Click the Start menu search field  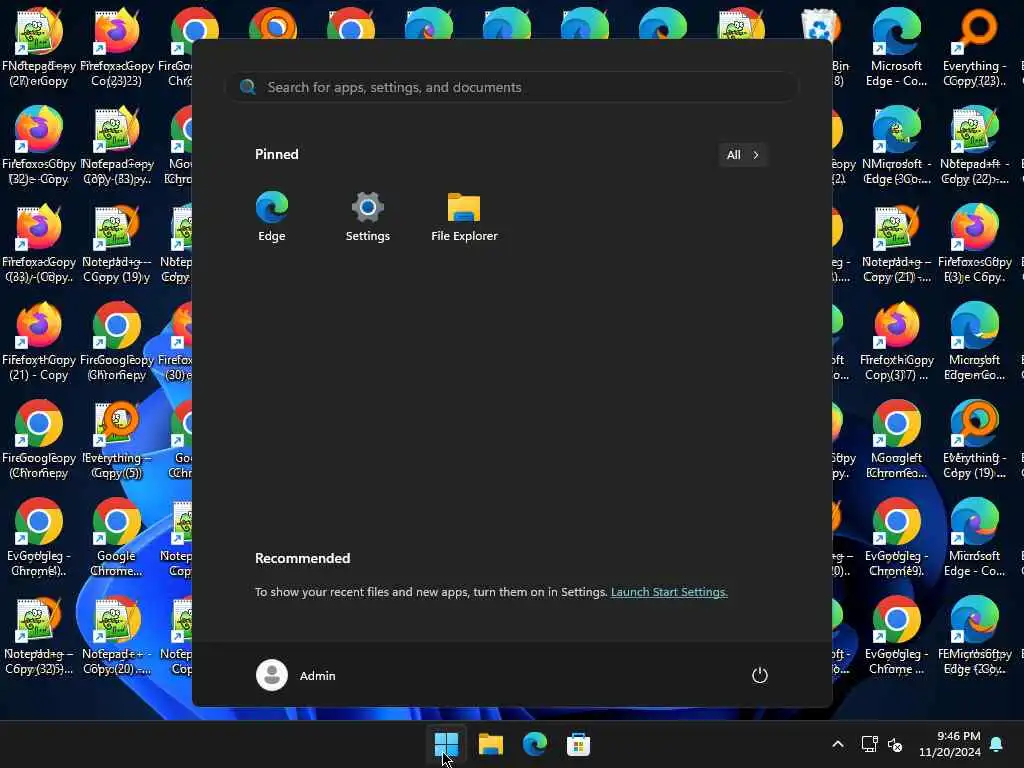[511, 87]
